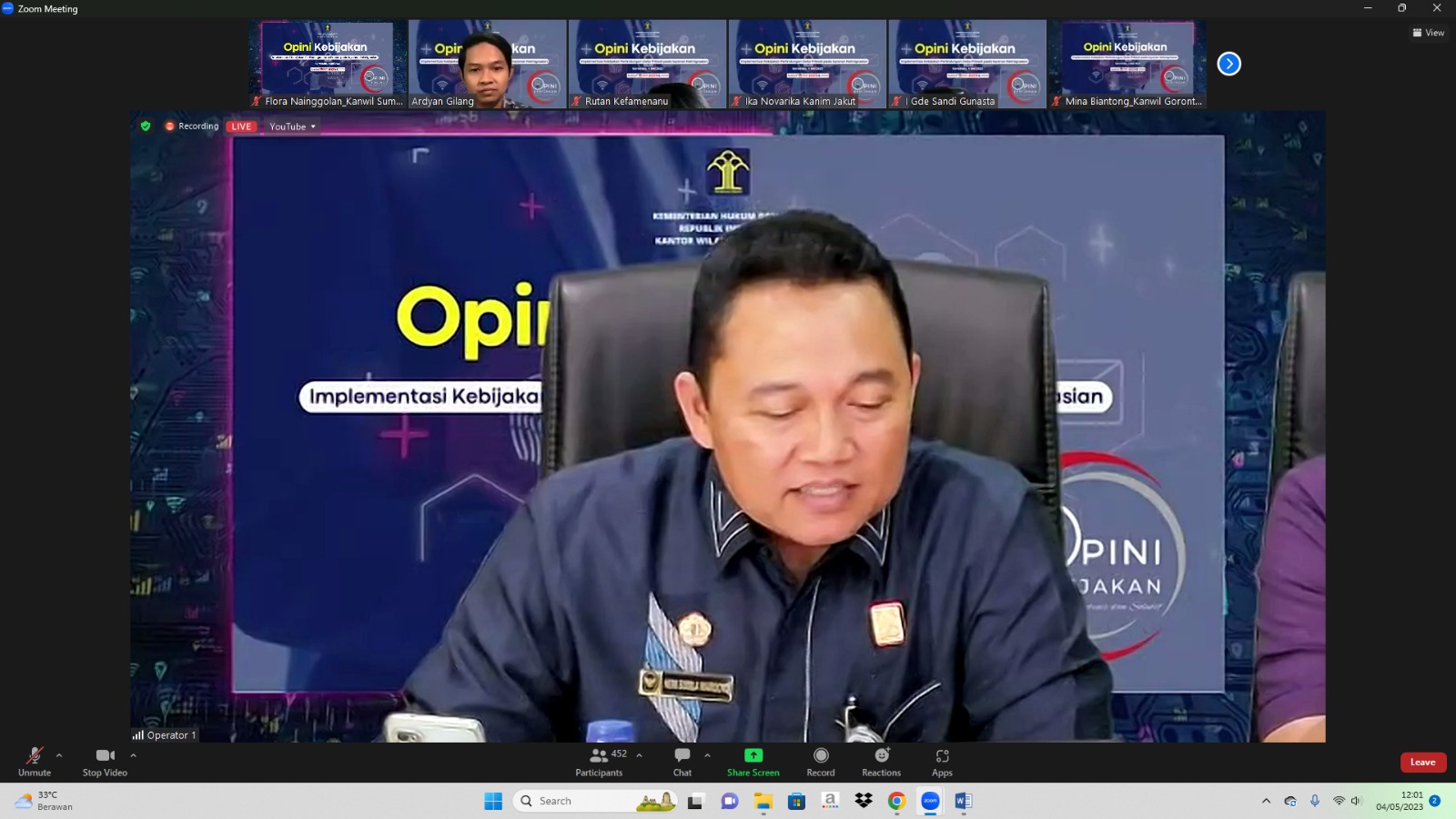Image resolution: width=1456 pixels, height=819 pixels.
Task: Toggle Stop Video camera button
Action: coord(105,761)
